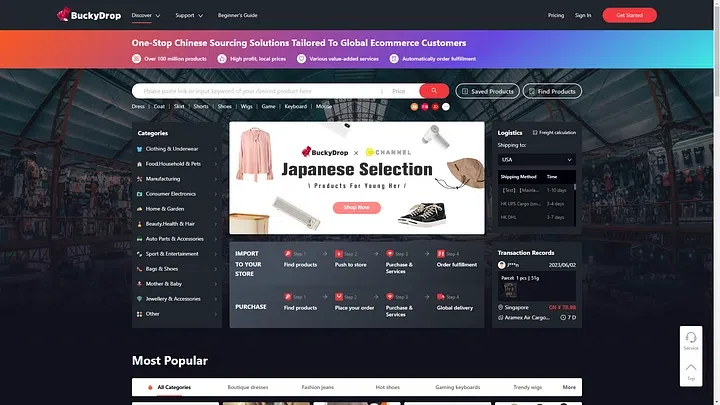Click the Dress quick search keyword
Image resolution: width=720 pixels, height=405 pixels.
pyautogui.click(x=138, y=107)
